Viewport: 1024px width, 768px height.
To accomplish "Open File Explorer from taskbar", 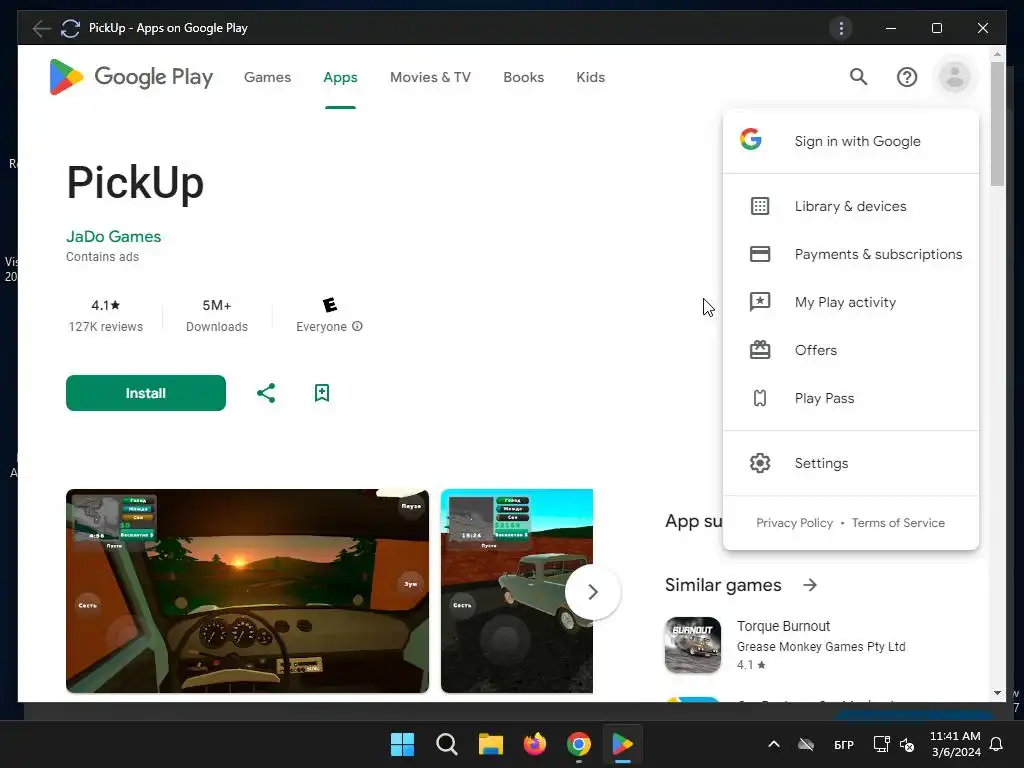I will pyautogui.click(x=490, y=744).
